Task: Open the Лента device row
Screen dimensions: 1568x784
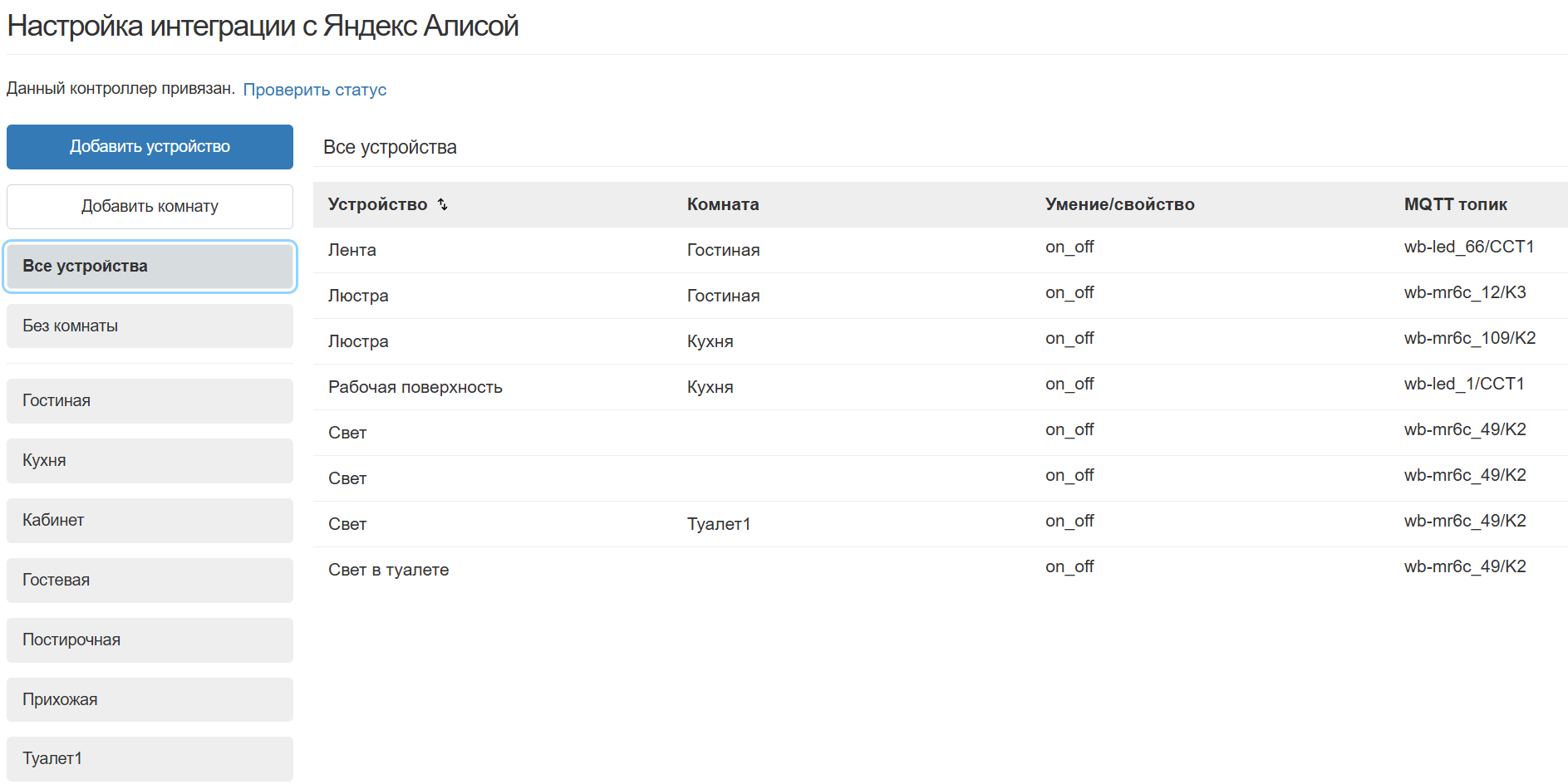Action: pyautogui.click(x=352, y=250)
